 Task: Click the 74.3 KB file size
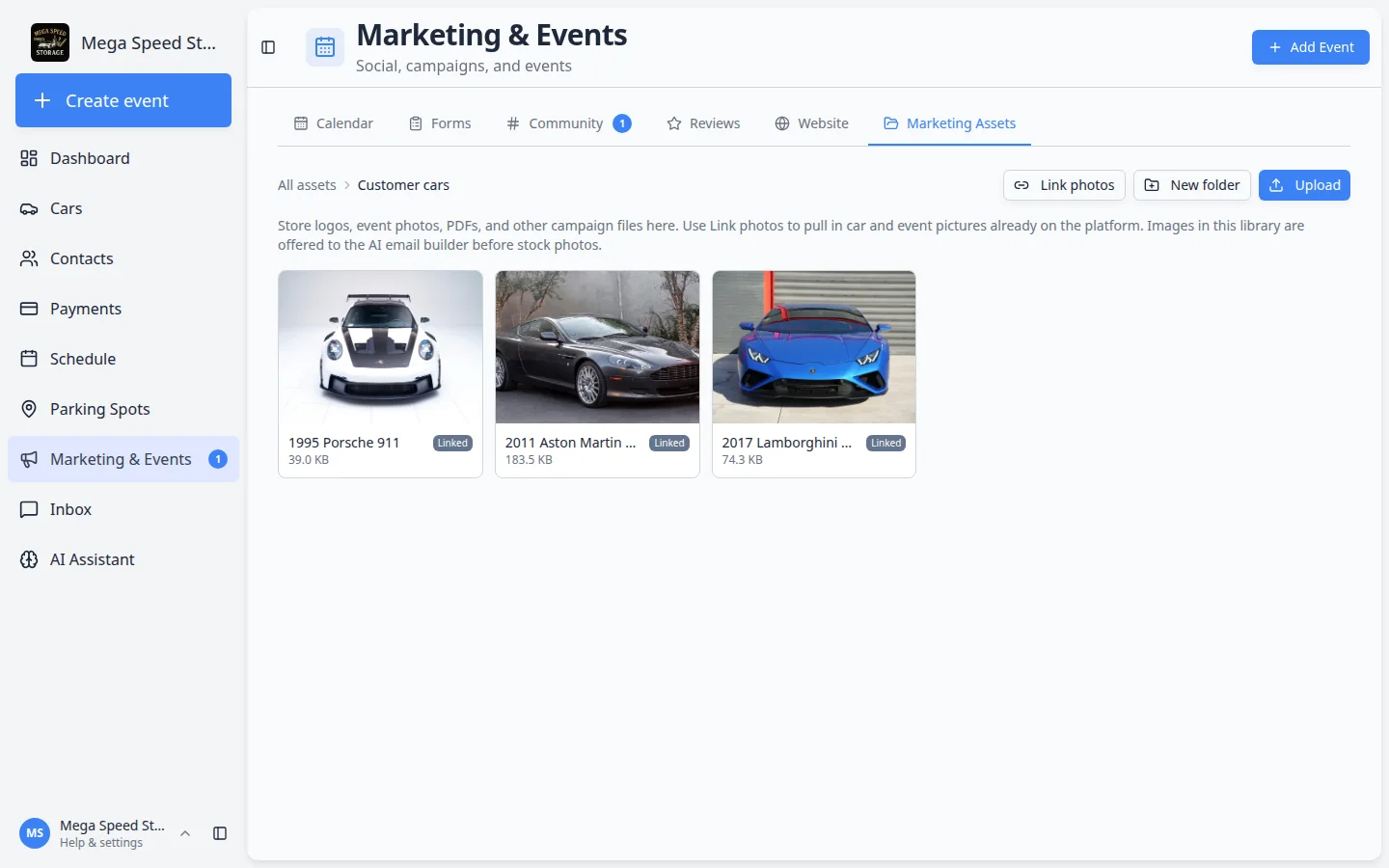point(743,460)
